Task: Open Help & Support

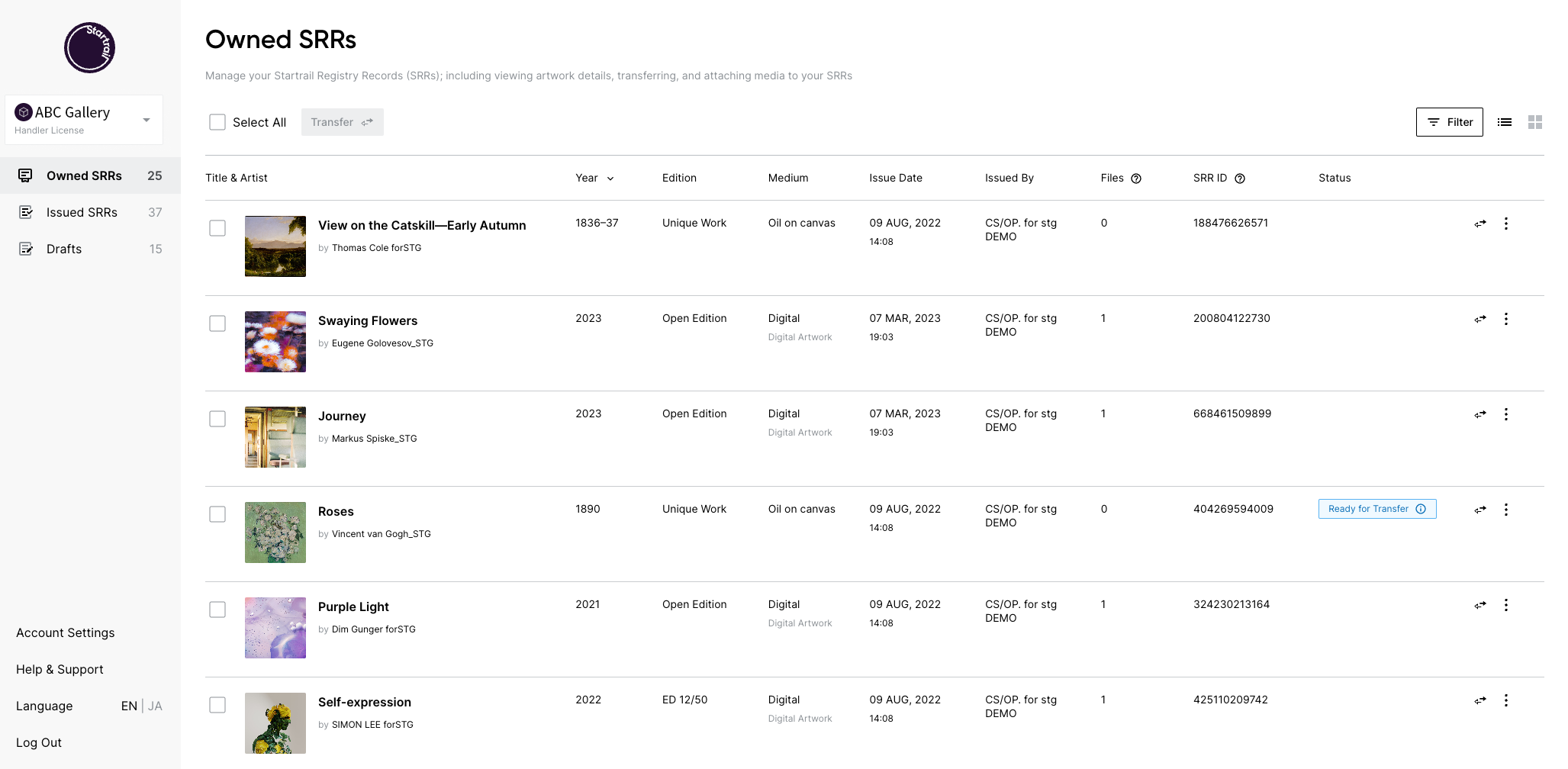Action: (x=60, y=669)
